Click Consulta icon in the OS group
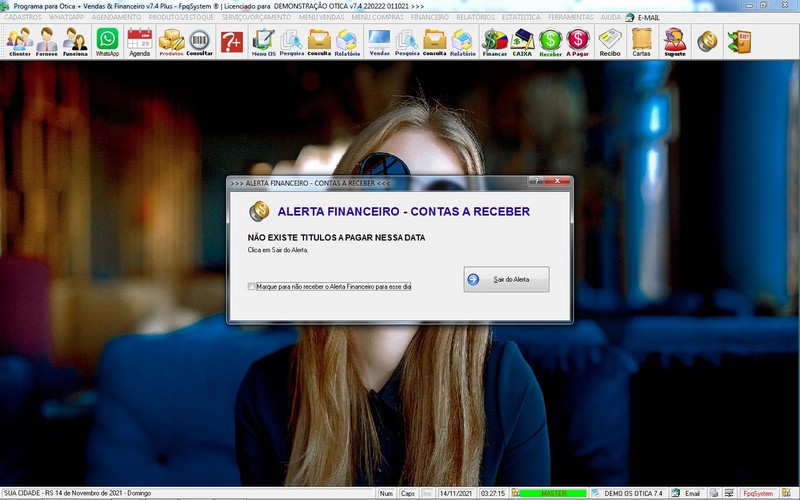 (x=319, y=42)
